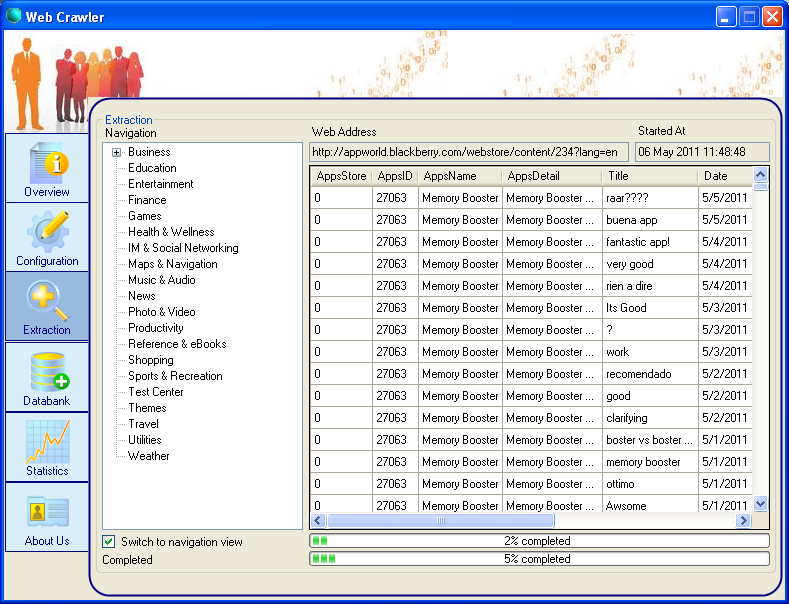Select the News category
Image resolution: width=789 pixels, height=604 pixels.
pyautogui.click(x=141, y=296)
